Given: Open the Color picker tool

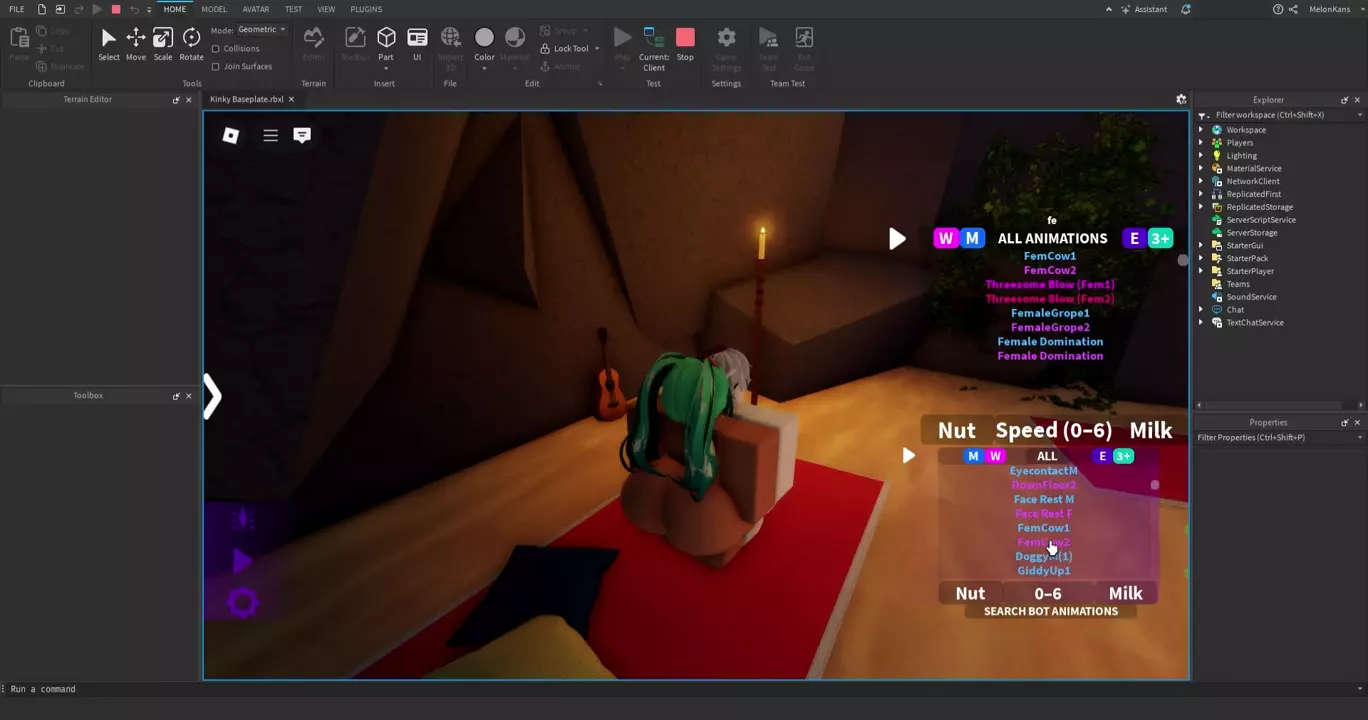Looking at the screenshot, I should (484, 43).
